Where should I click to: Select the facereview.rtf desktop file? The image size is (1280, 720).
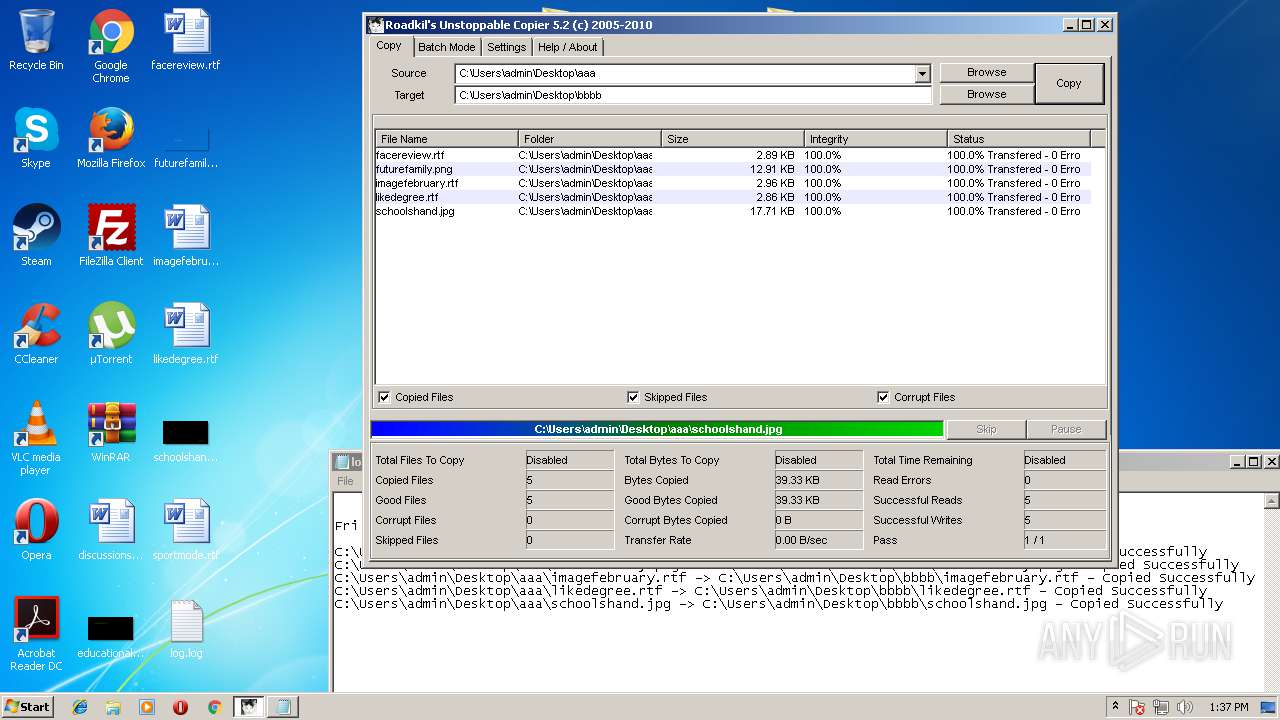tap(186, 40)
